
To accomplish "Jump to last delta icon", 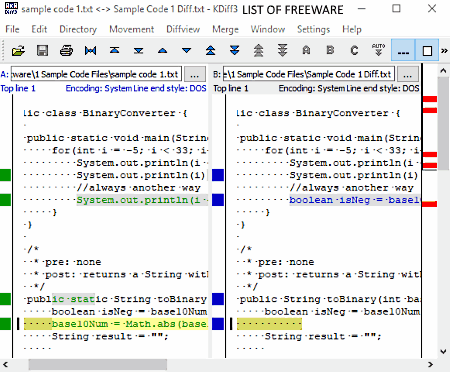I will pyautogui.click(x=138, y=51).
